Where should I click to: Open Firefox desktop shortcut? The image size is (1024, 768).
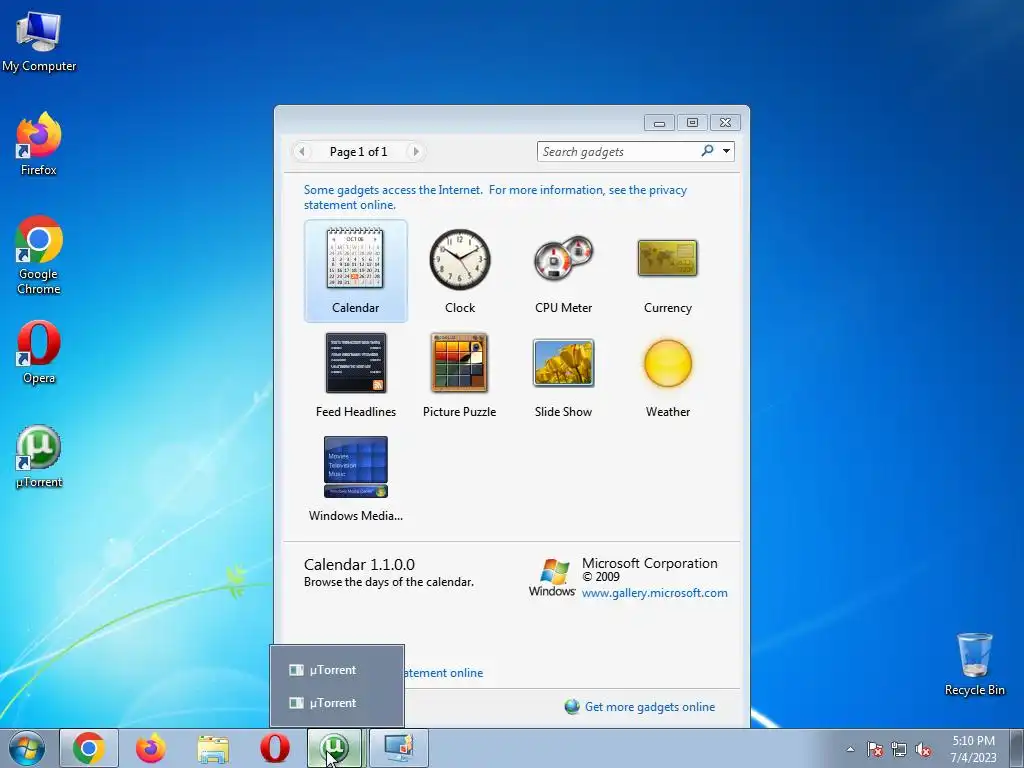[39, 144]
